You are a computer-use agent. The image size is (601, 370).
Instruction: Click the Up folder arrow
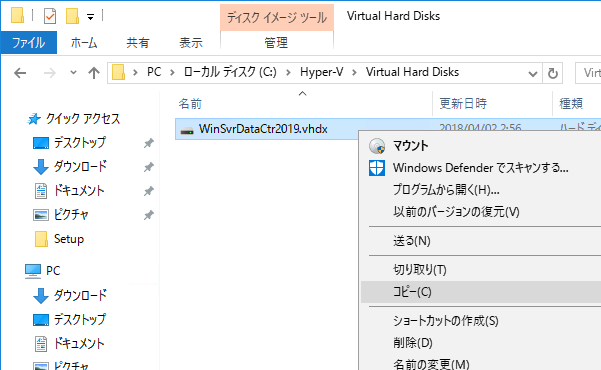coord(94,73)
